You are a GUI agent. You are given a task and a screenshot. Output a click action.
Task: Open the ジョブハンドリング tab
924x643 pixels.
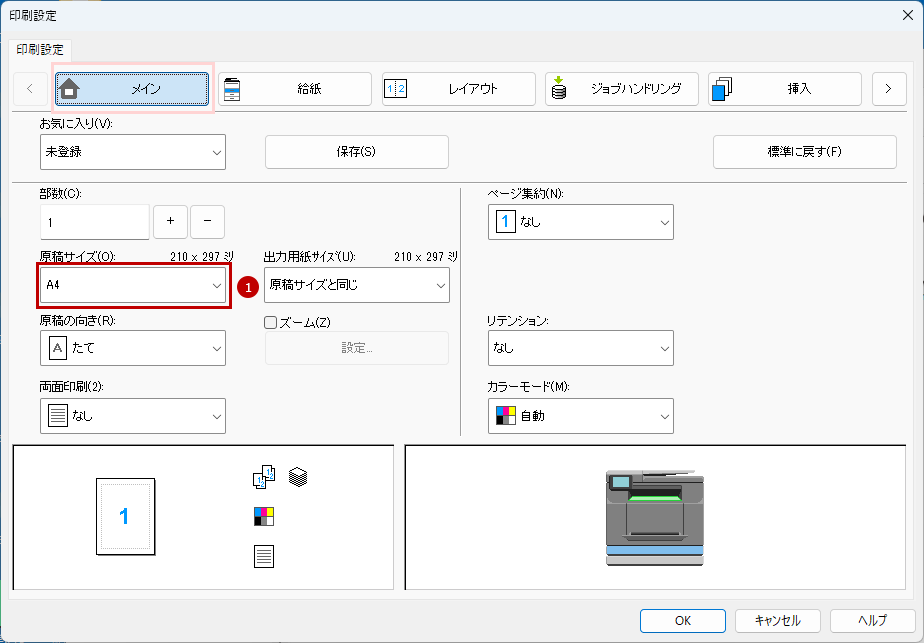point(621,89)
